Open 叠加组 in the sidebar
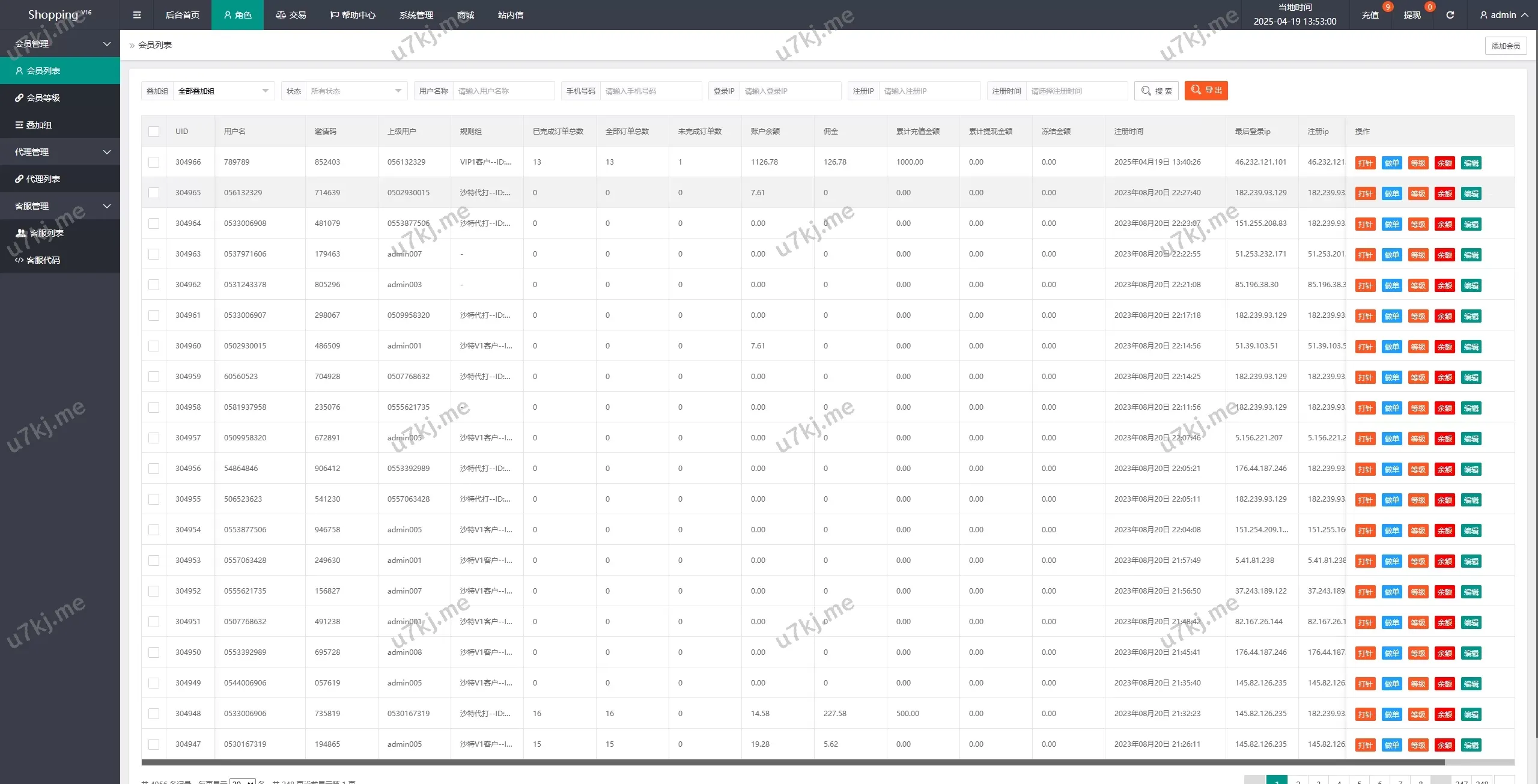This screenshot has width=1538, height=784. (x=38, y=125)
